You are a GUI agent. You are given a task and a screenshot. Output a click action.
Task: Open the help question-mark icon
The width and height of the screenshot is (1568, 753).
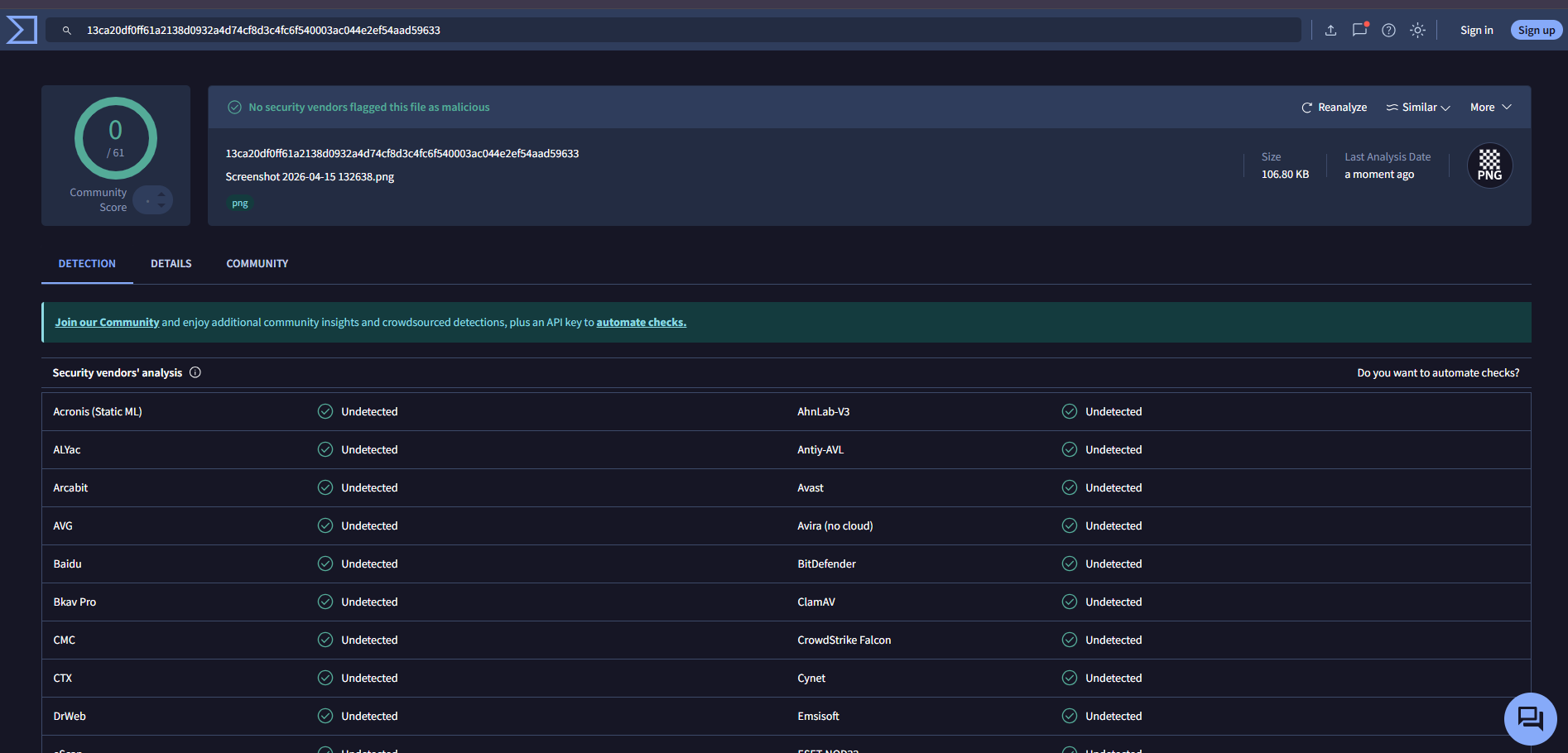pyautogui.click(x=1389, y=30)
